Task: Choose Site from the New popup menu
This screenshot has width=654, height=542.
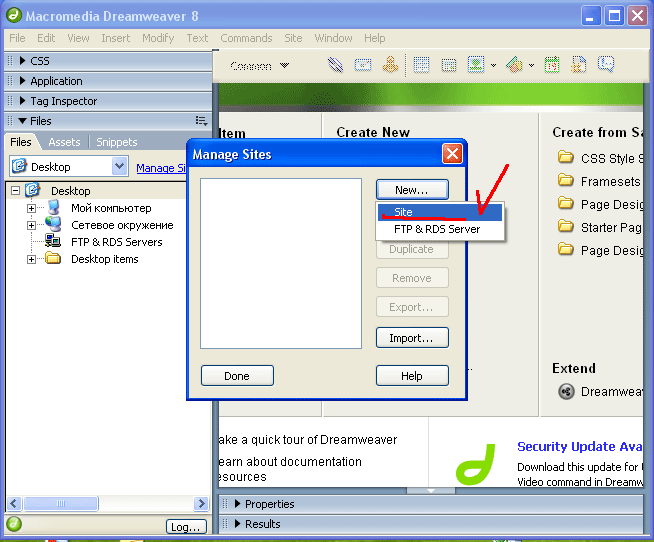Action: (x=439, y=212)
